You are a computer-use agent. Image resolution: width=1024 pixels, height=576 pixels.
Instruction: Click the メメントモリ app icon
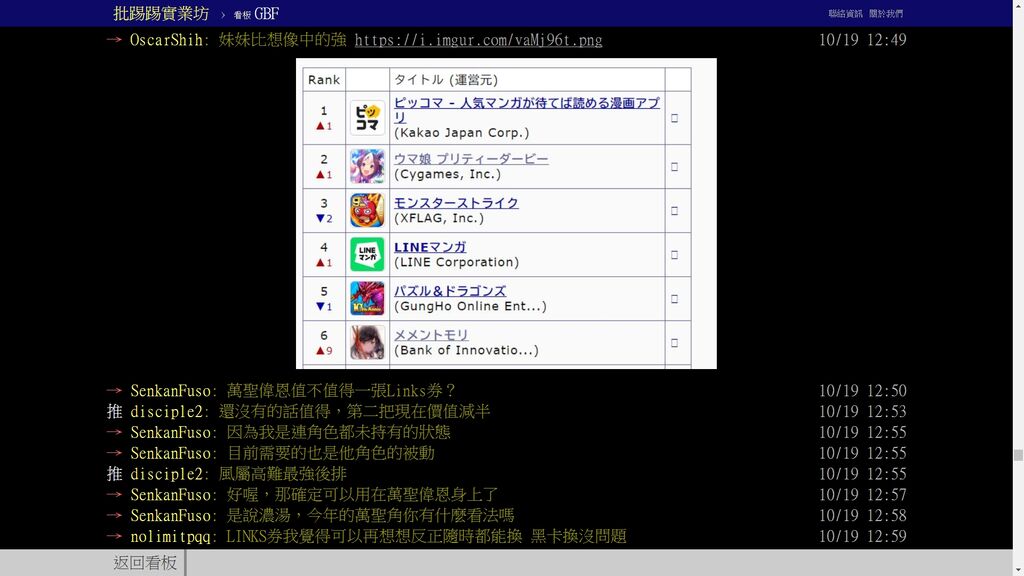pos(367,342)
